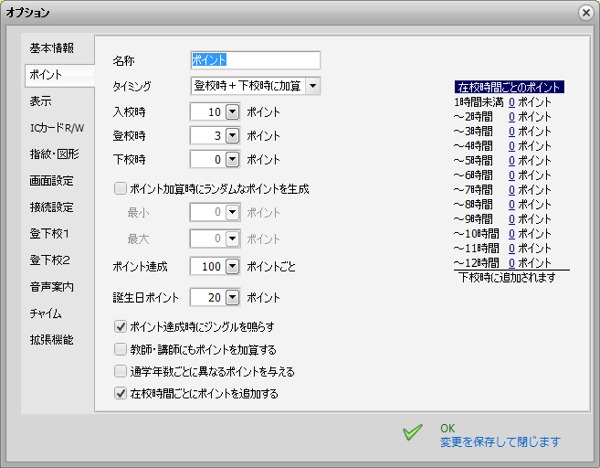Enable 教師・講師にもポイントを加算する checkbox
The height and width of the screenshot is (468, 600).
click(x=121, y=349)
